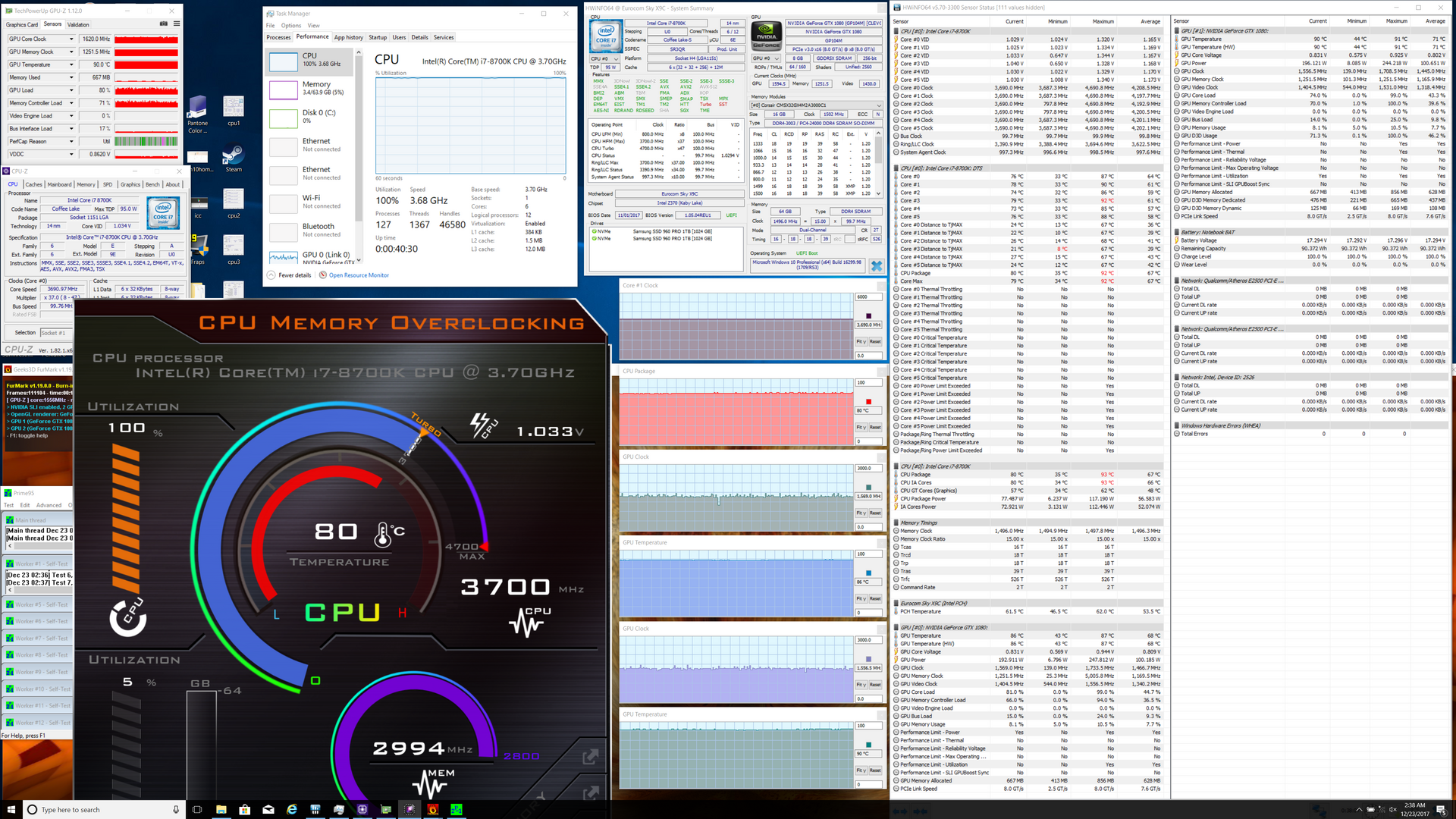1456x819 pixels.
Task: Open the Memory Used sensor dropdown
Action: pos(71,77)
